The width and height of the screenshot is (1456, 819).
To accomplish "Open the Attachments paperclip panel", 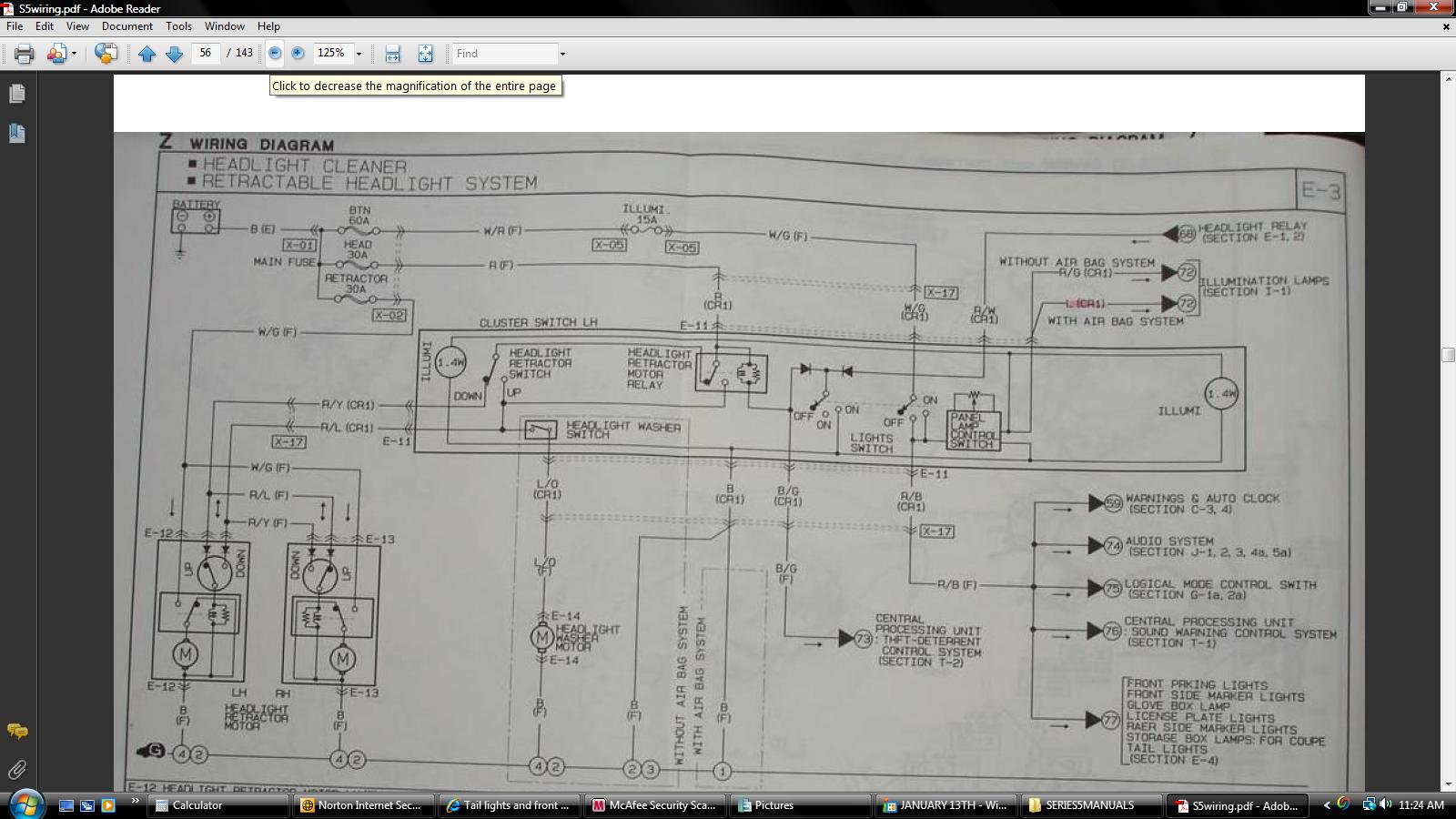I will click(x=16, y=770).
